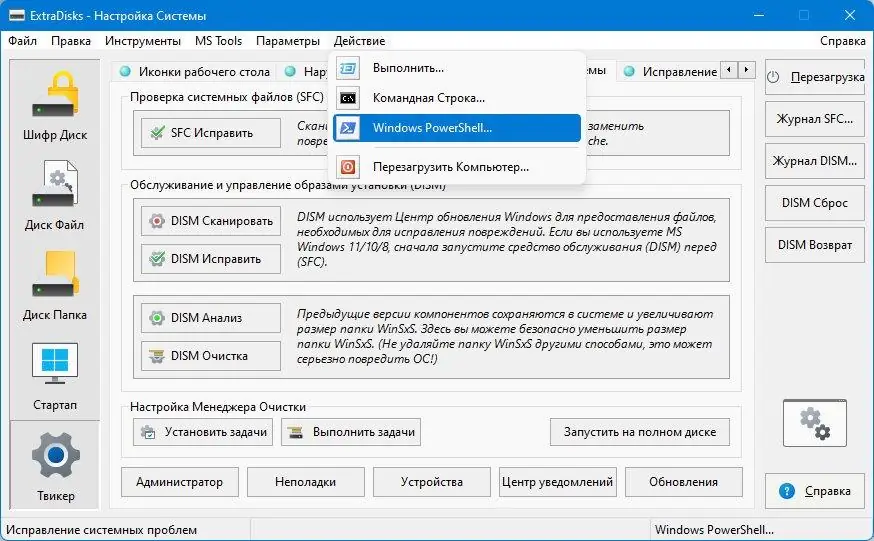Click the green dot on Иконки рабочего стола tab
874x541 pixels.
click(x=125, y=71)
